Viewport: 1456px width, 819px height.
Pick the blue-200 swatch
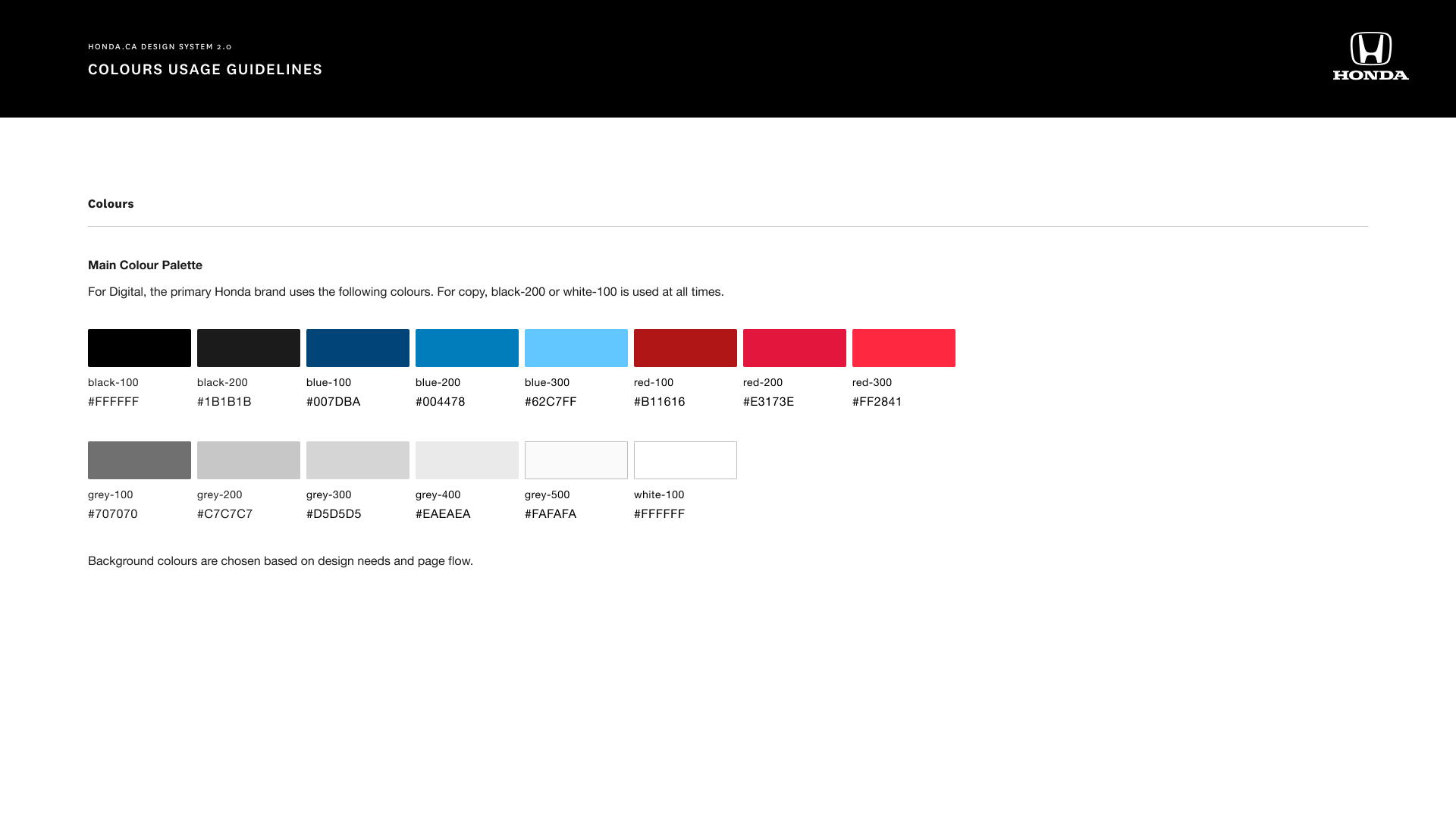coord(467,348)
